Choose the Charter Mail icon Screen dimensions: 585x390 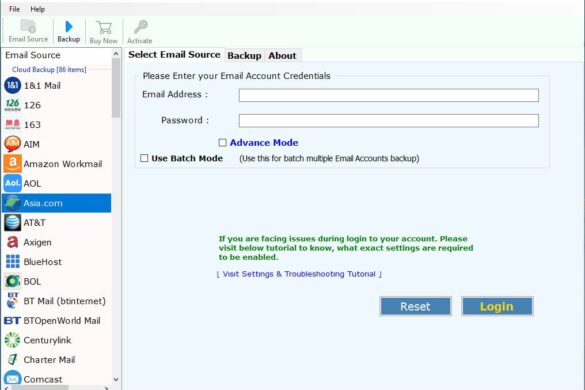pyautogui.click(x=12, y=360)
